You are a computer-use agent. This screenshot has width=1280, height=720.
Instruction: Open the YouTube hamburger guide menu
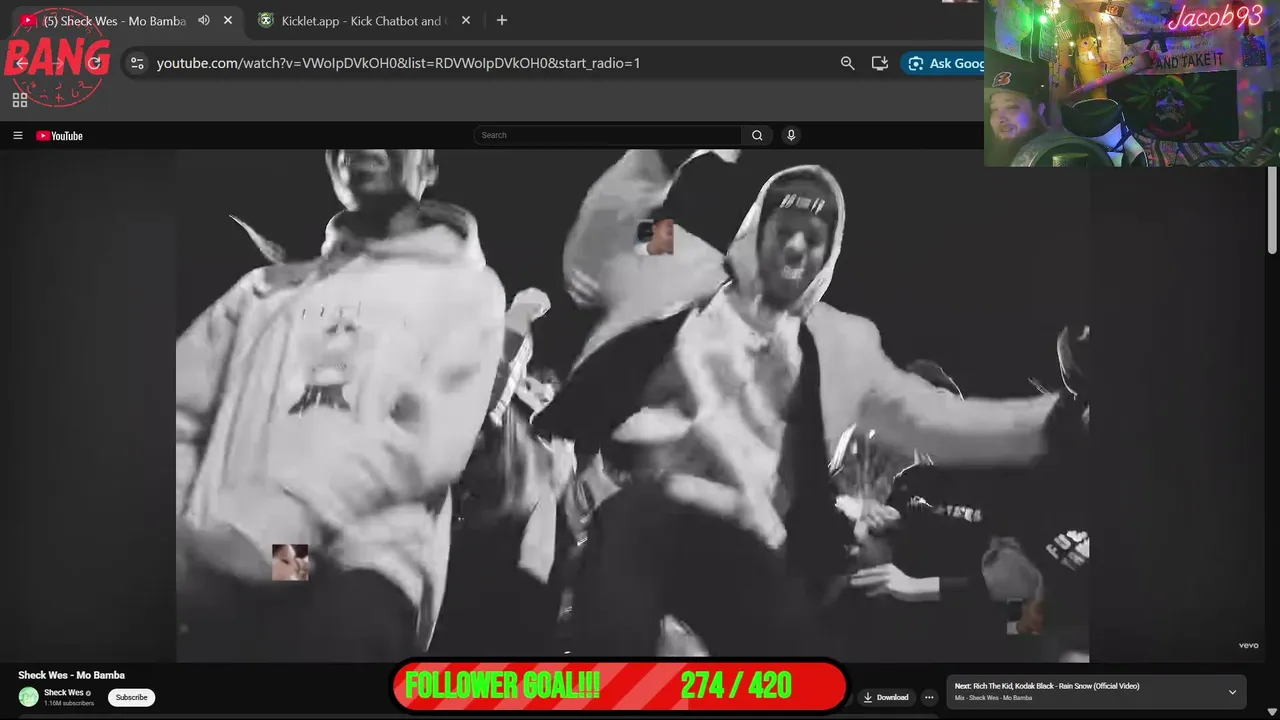click(17, 136)
